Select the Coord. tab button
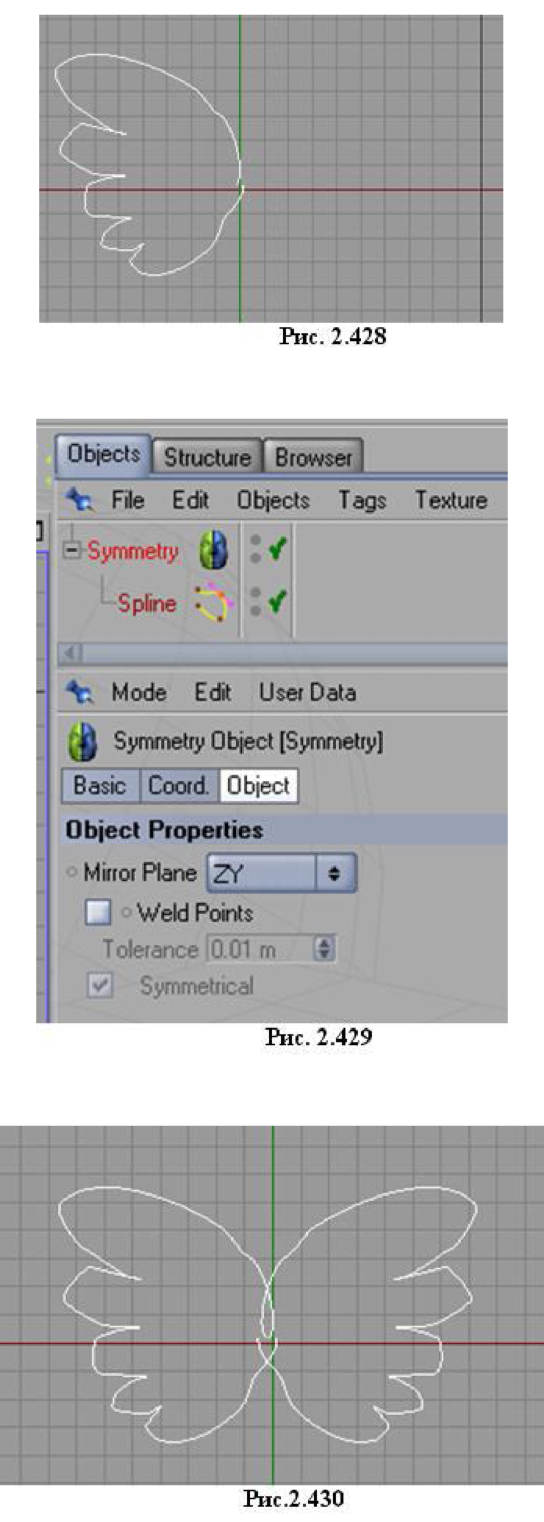Screen dimensions: 544x1522 point(179,786)
